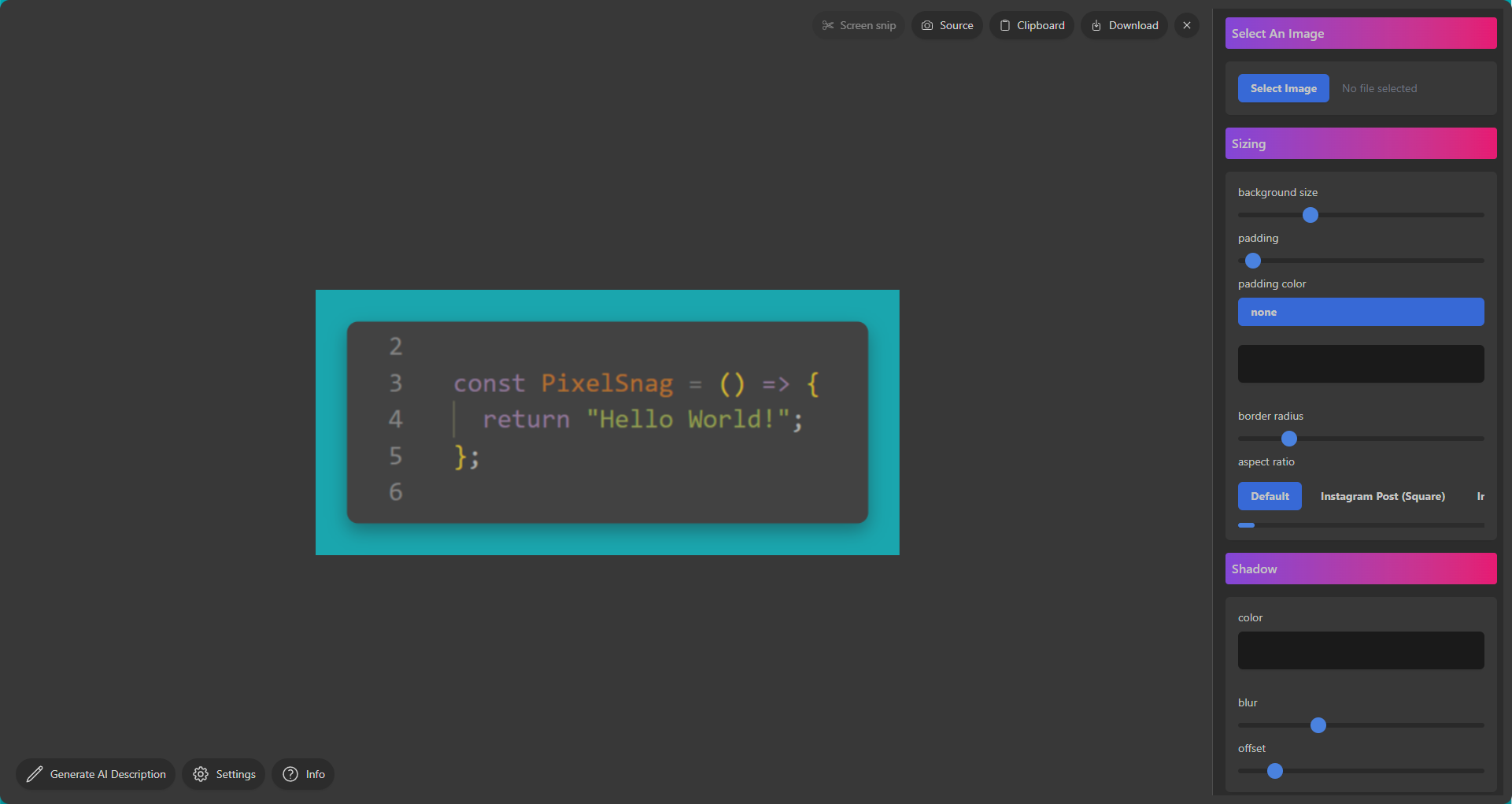1512x804 pixels.
Task: Collapse the Select An Image section
Action: pos(1360,33)
